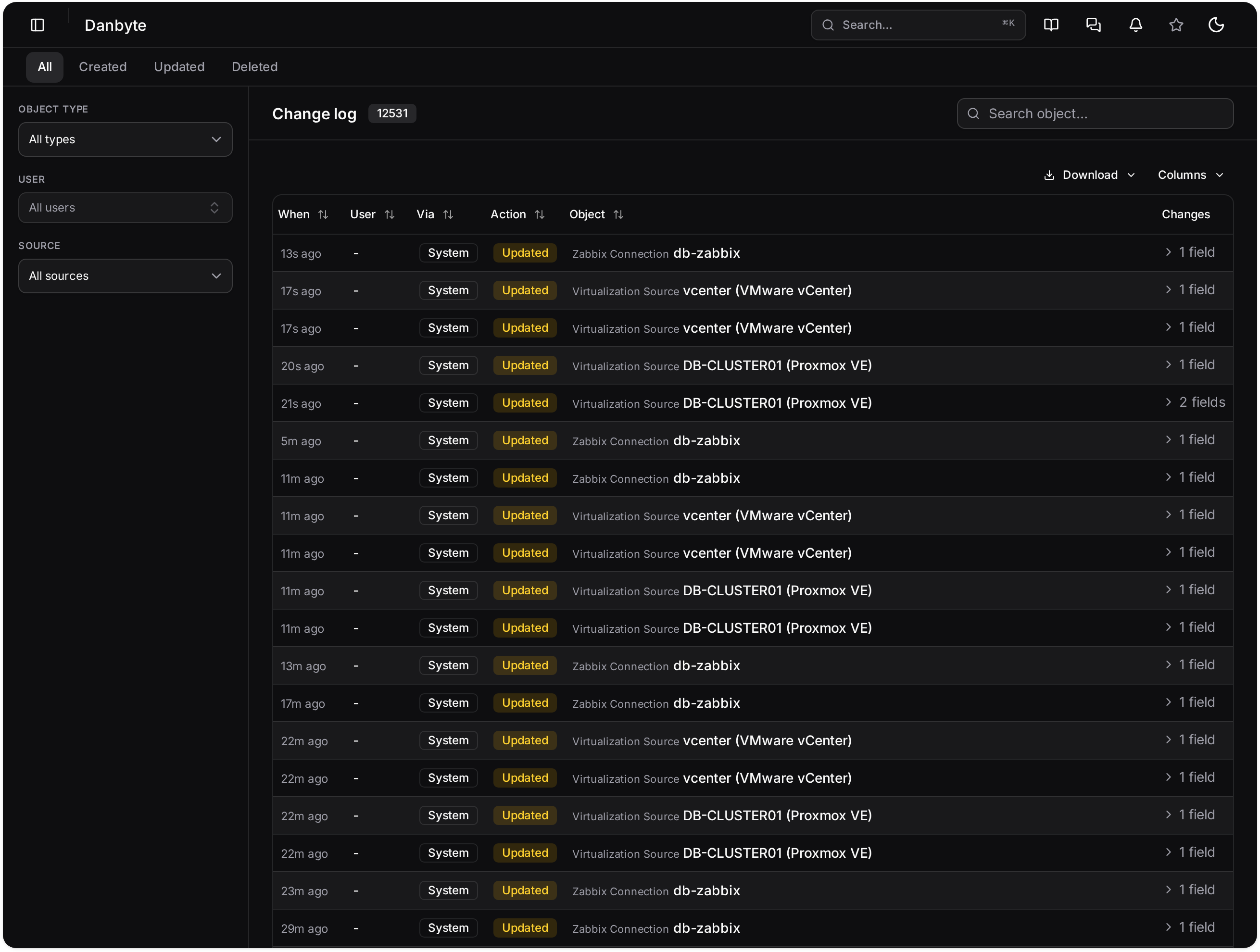Click the Danbyte app title

pyautogui.click(x=115, y=25)
